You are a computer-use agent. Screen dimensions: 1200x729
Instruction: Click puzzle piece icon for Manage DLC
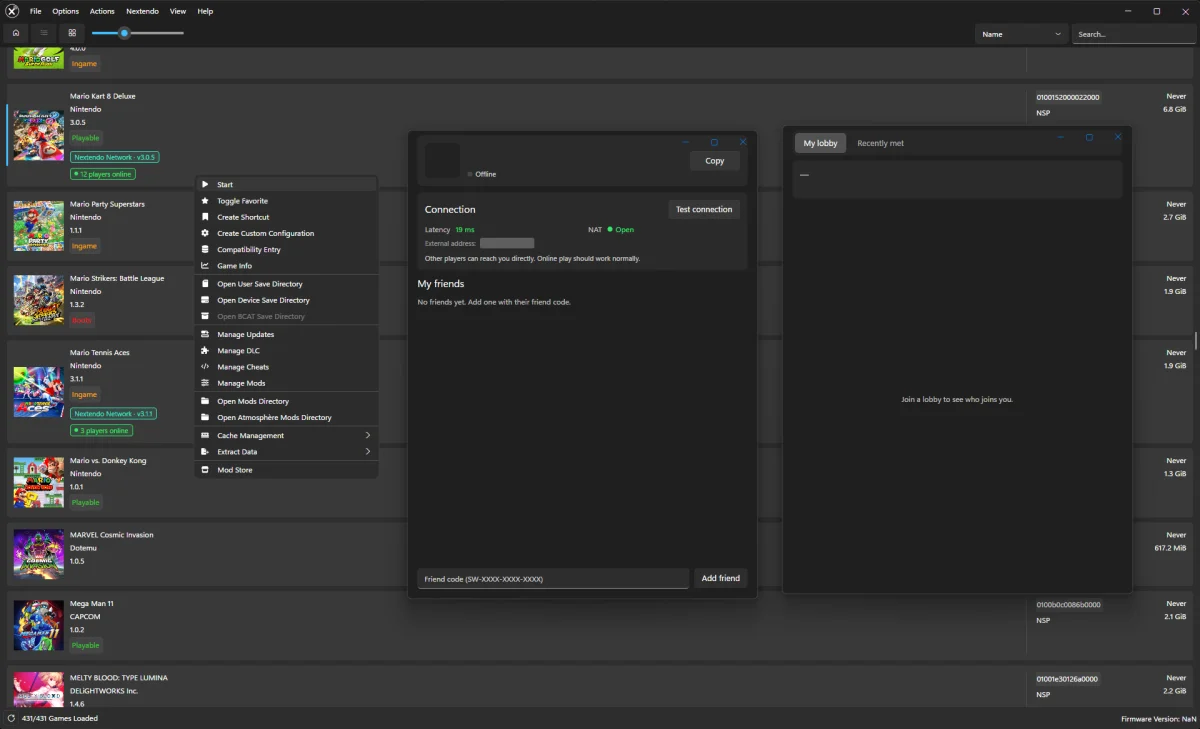(x=205, y=351)
